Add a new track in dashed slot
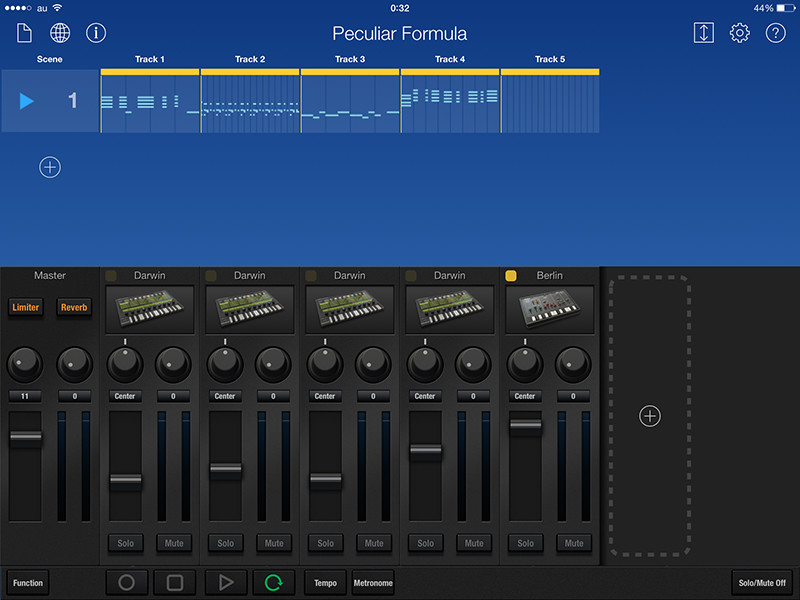This screenshot has height=600, width=800. [649, 416]
